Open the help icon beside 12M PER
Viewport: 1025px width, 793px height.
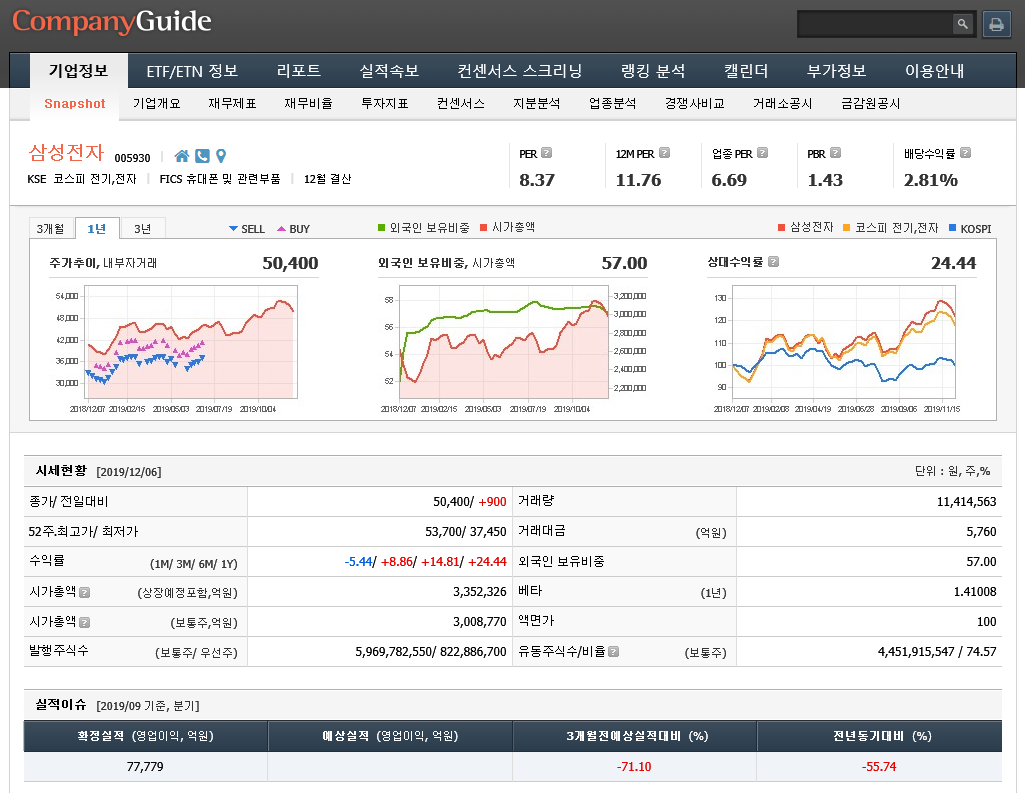[664, 152]
